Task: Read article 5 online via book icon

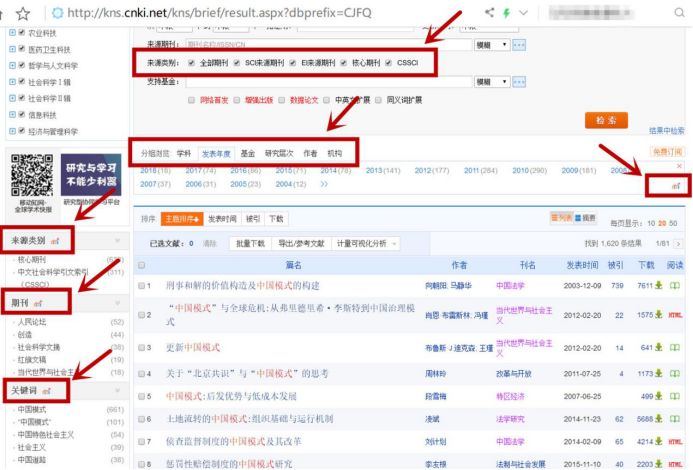Action: click(675, 396)
